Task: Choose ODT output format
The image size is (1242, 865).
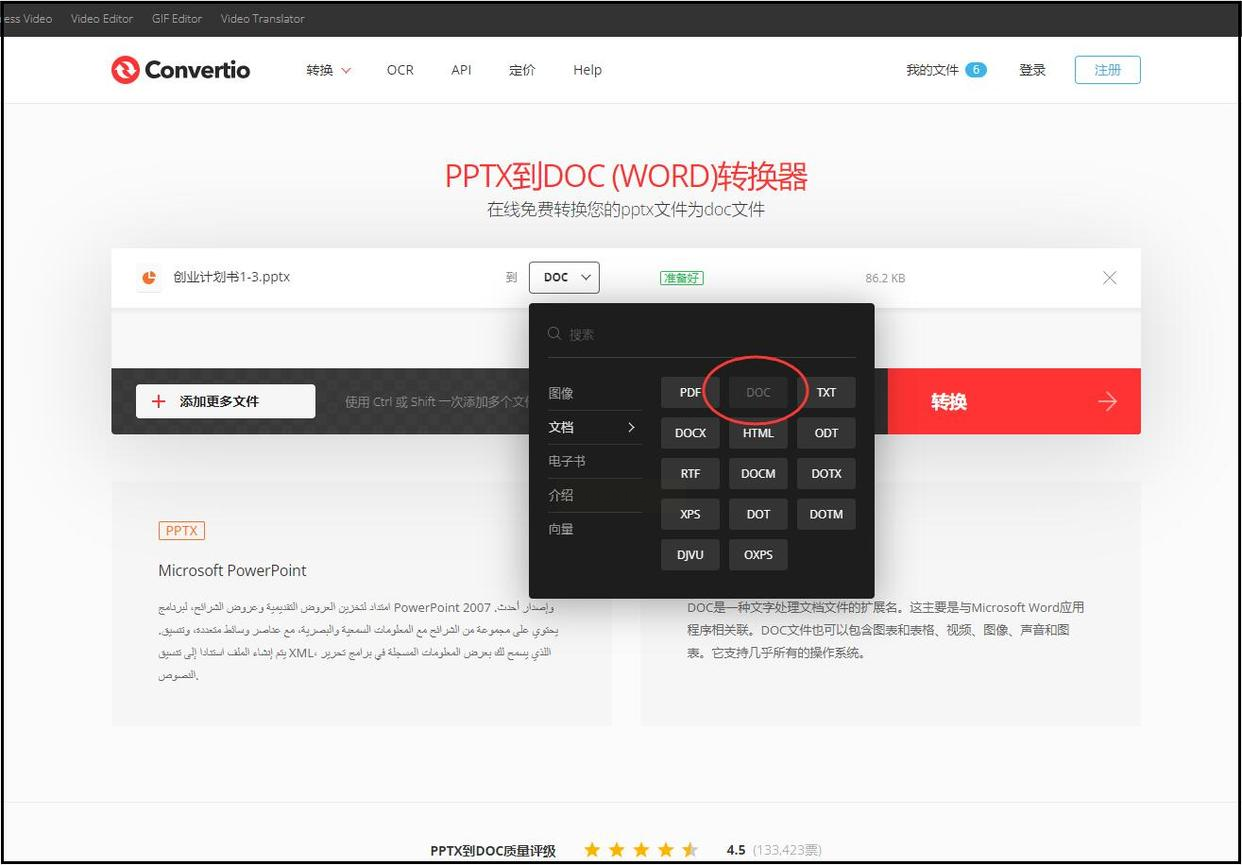Action: 826,433
